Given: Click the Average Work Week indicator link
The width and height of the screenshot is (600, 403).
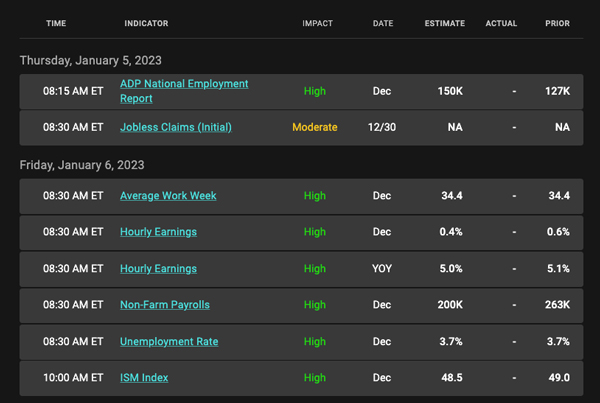Looking at the screenshot, I should click(168, 196).
